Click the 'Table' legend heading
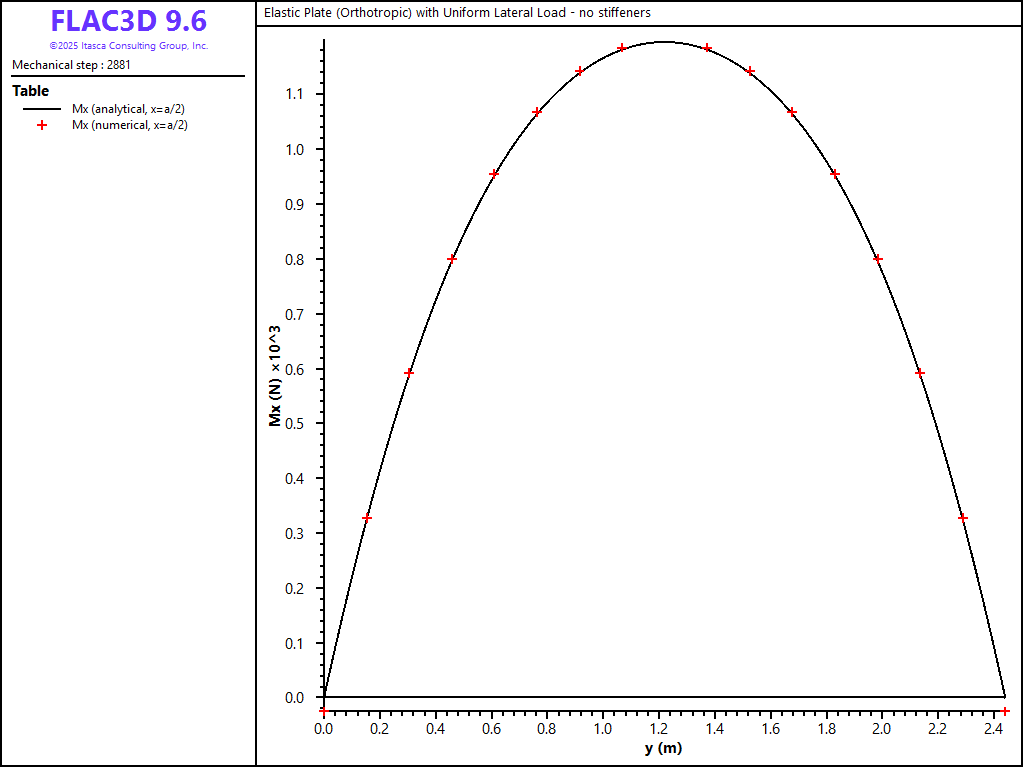The height and width of the screenshot is (768, 1024). [x=30, y=91]
